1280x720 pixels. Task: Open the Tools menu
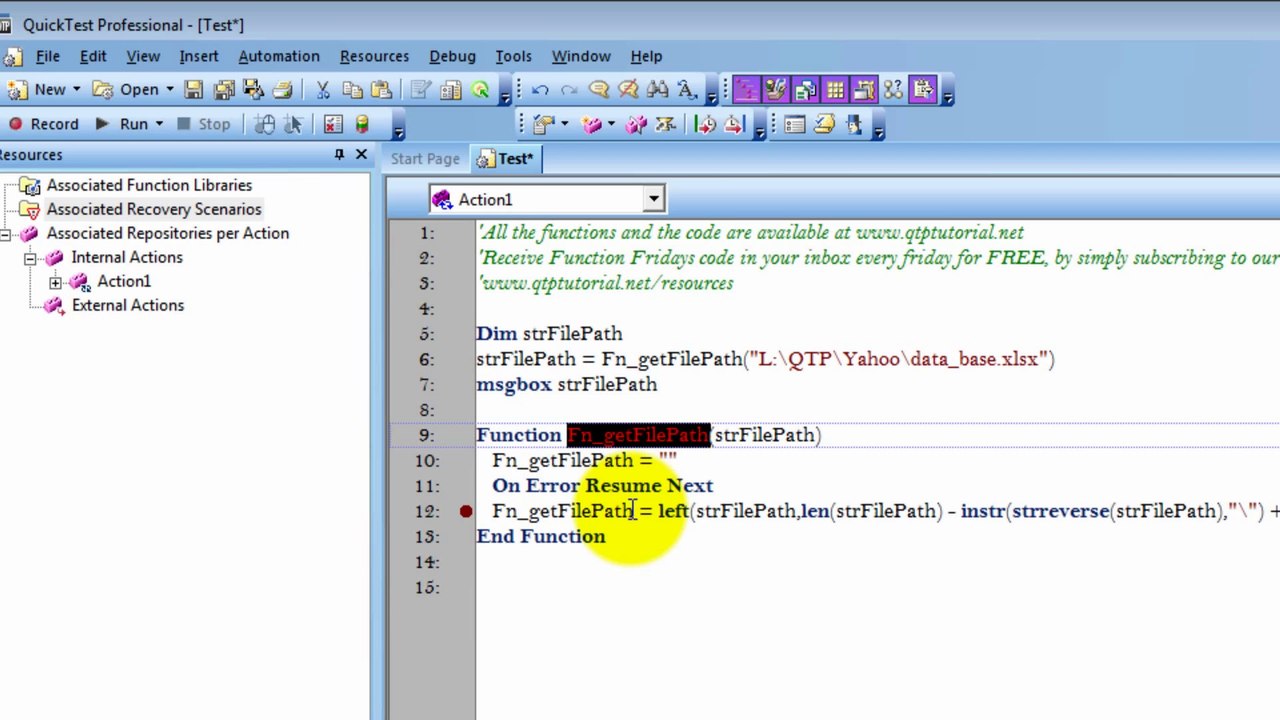coord(513,56)
